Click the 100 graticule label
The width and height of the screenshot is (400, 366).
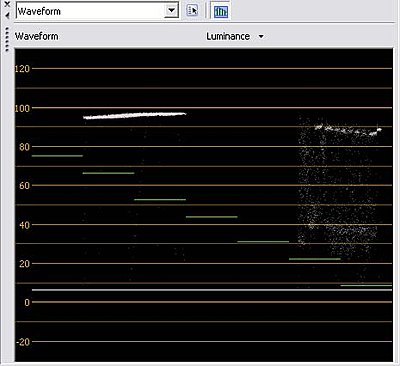[22, 108]
